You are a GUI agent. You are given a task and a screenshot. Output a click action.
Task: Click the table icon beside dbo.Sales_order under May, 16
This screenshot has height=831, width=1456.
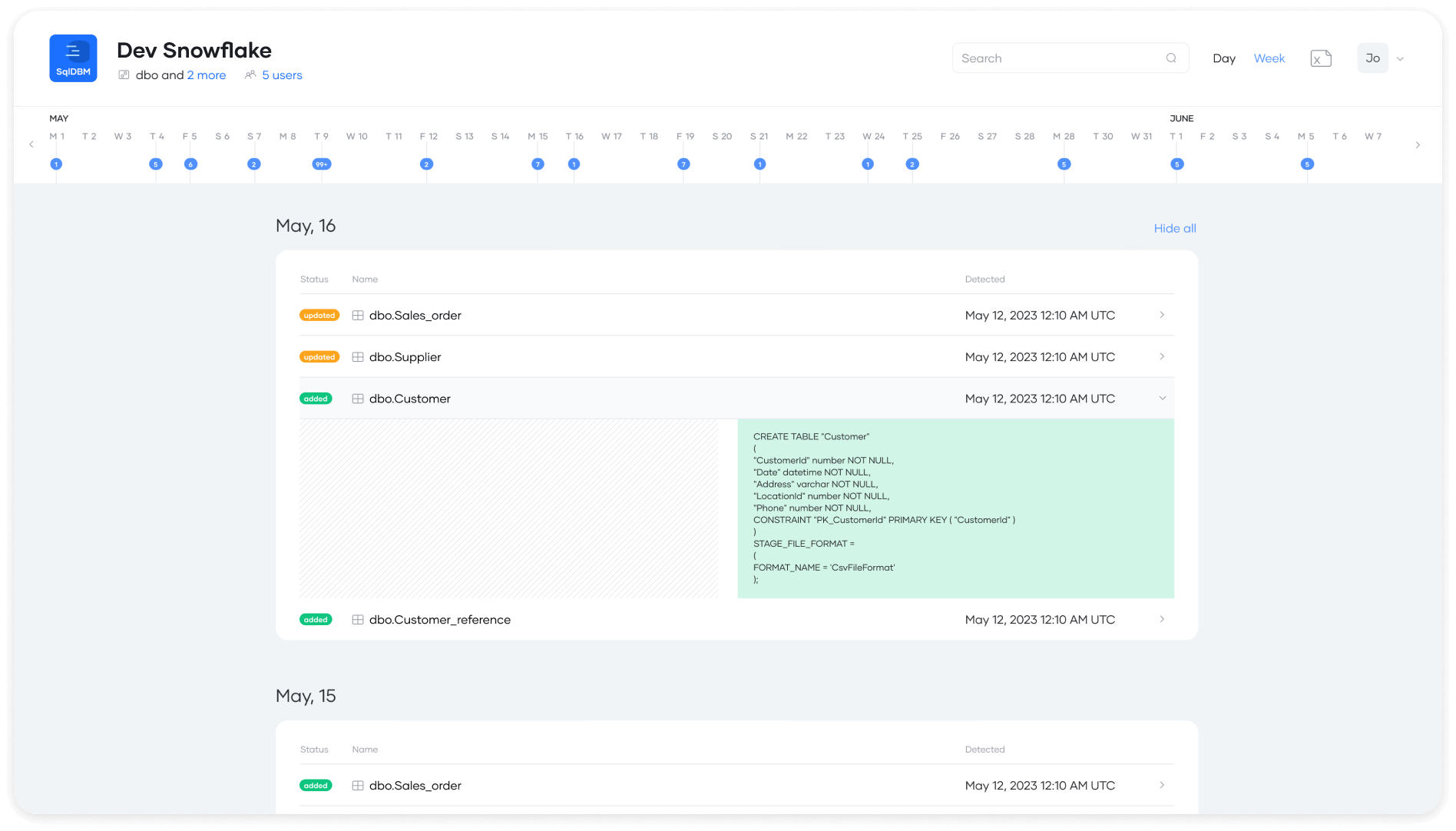(358, 316)
